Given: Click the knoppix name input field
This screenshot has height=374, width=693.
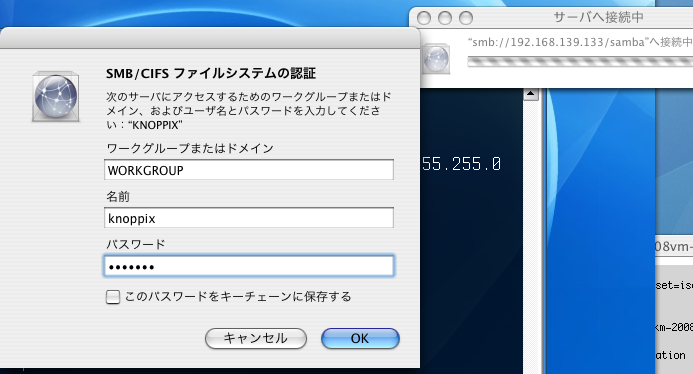Looking at the screenshot, I should coord(249,218).
